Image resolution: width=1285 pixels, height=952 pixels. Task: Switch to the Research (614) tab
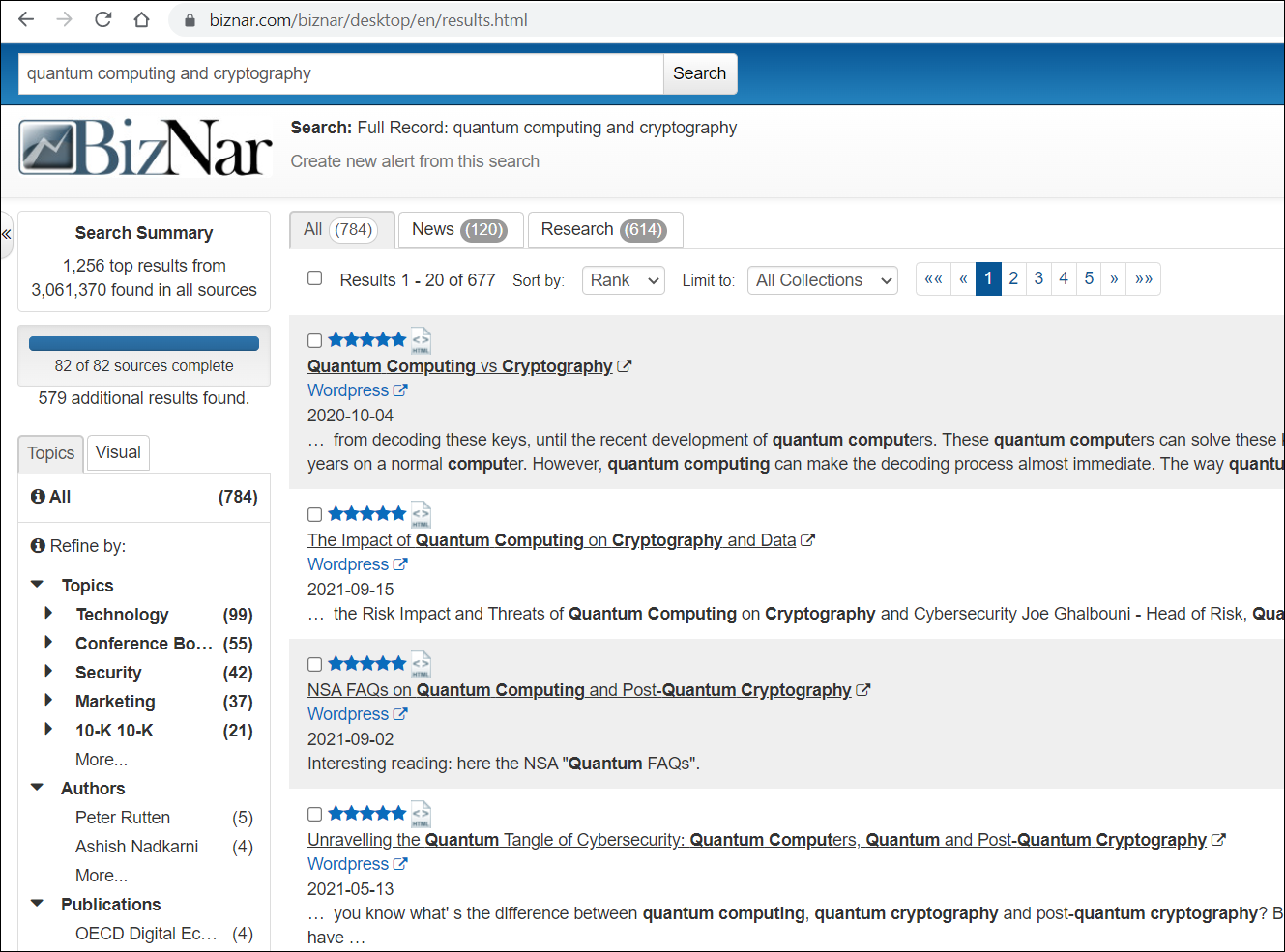605,230
